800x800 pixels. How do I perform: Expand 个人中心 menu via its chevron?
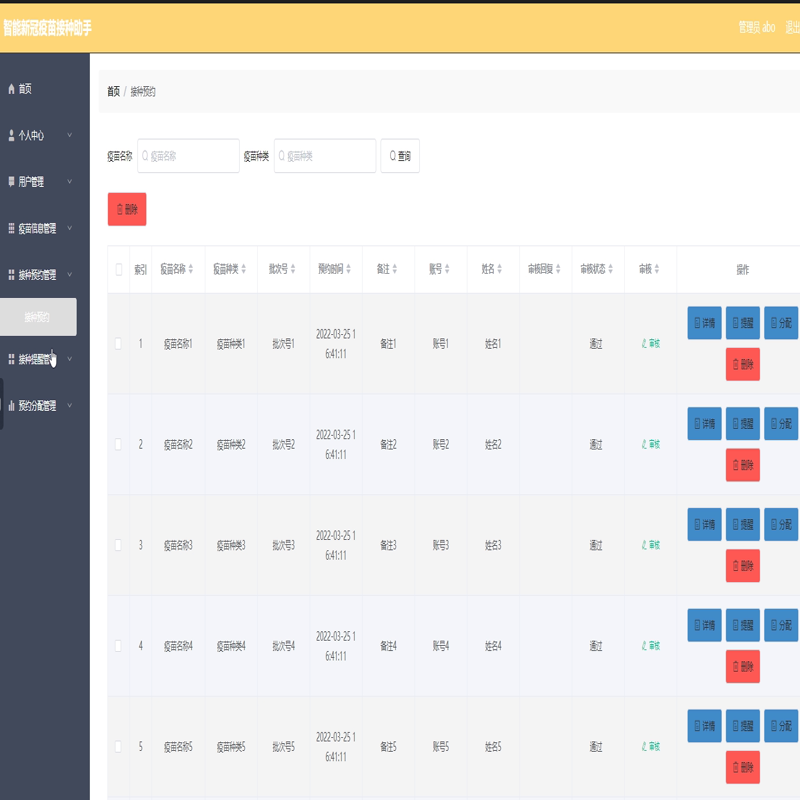(x=69, y=135)
